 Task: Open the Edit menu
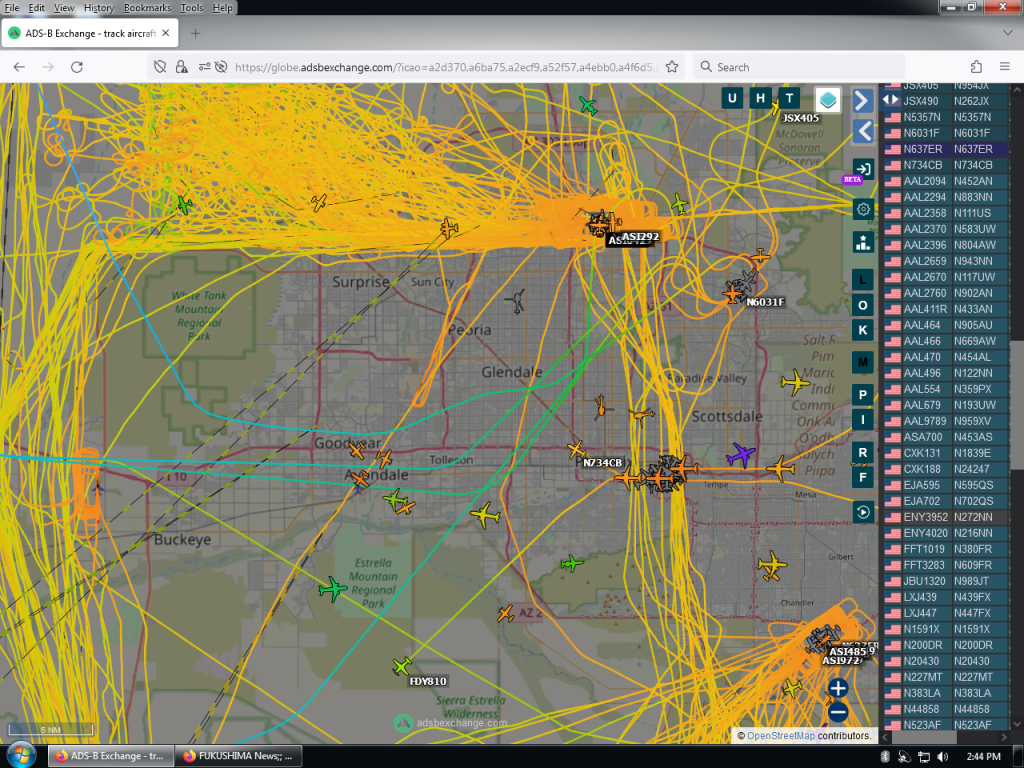point(37,8)
